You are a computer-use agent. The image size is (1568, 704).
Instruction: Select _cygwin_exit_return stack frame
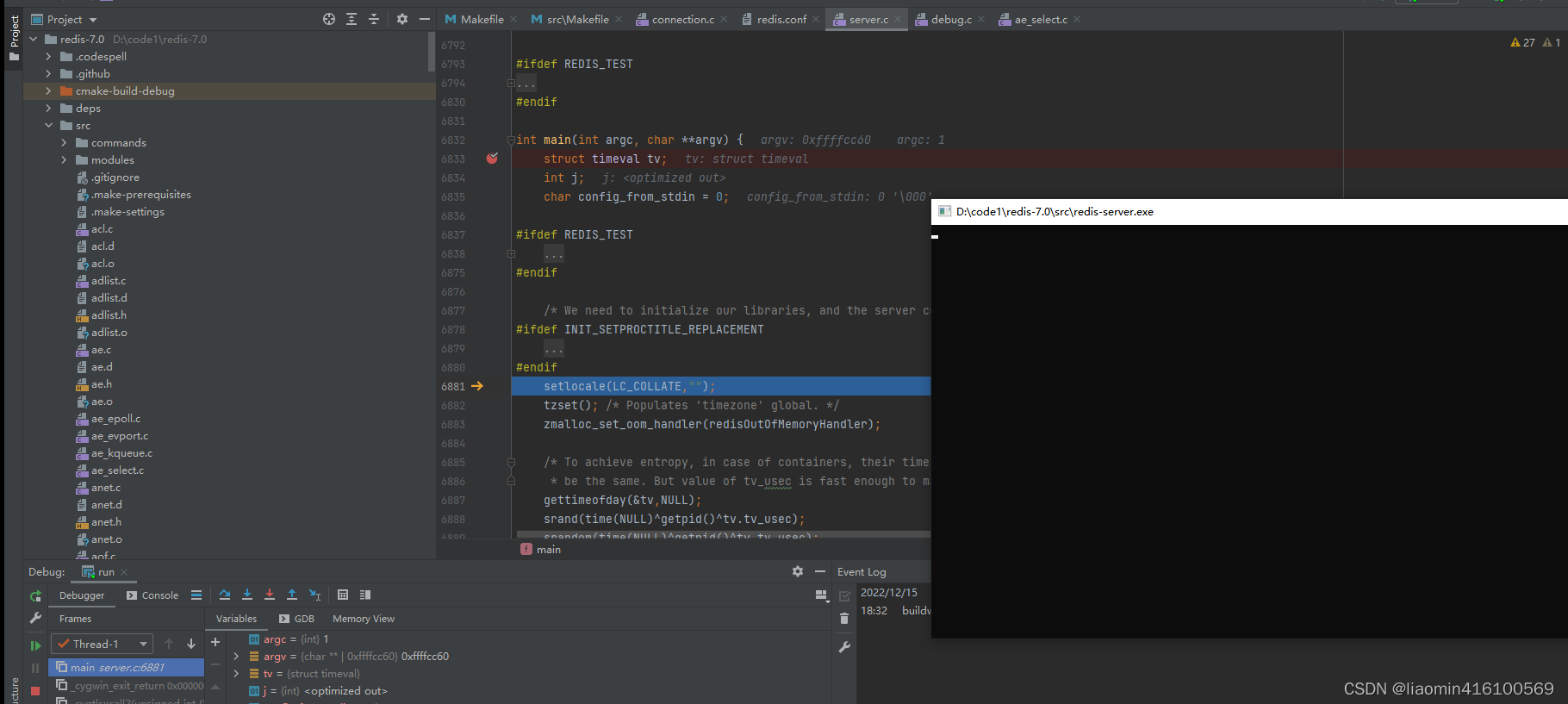coord(127,686)
